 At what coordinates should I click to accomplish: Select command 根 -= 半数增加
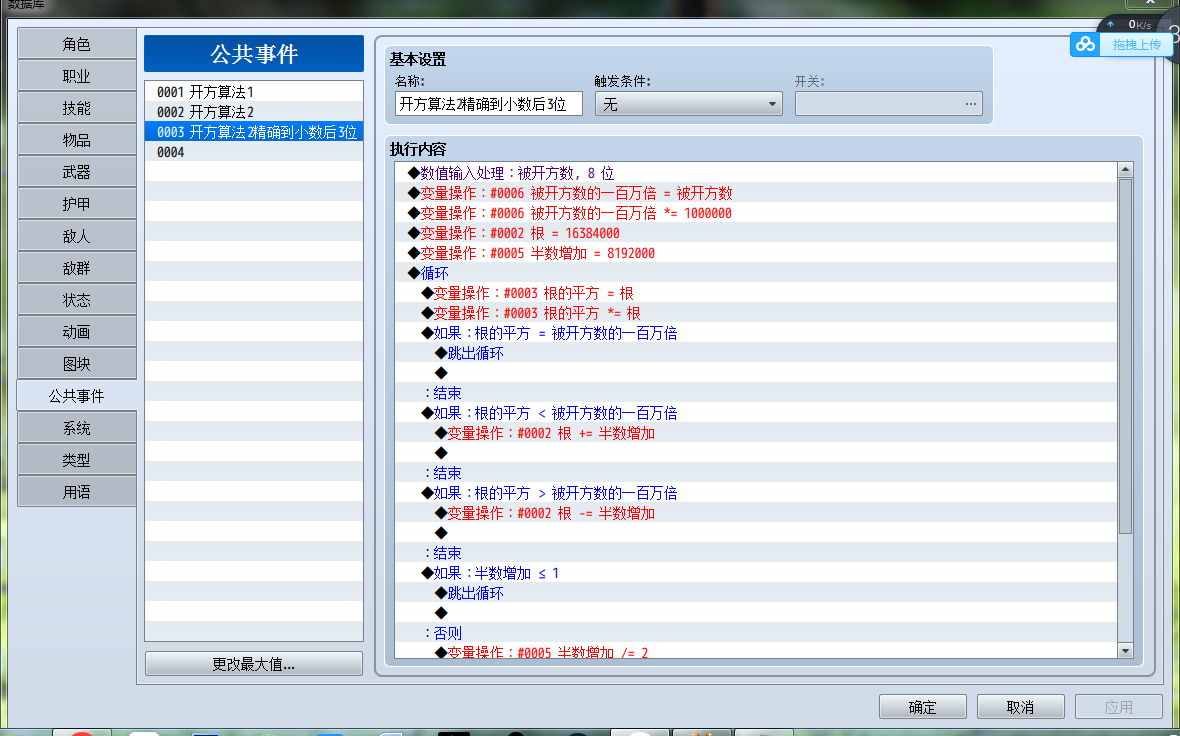pyautogui.click(x=756, y=513)
